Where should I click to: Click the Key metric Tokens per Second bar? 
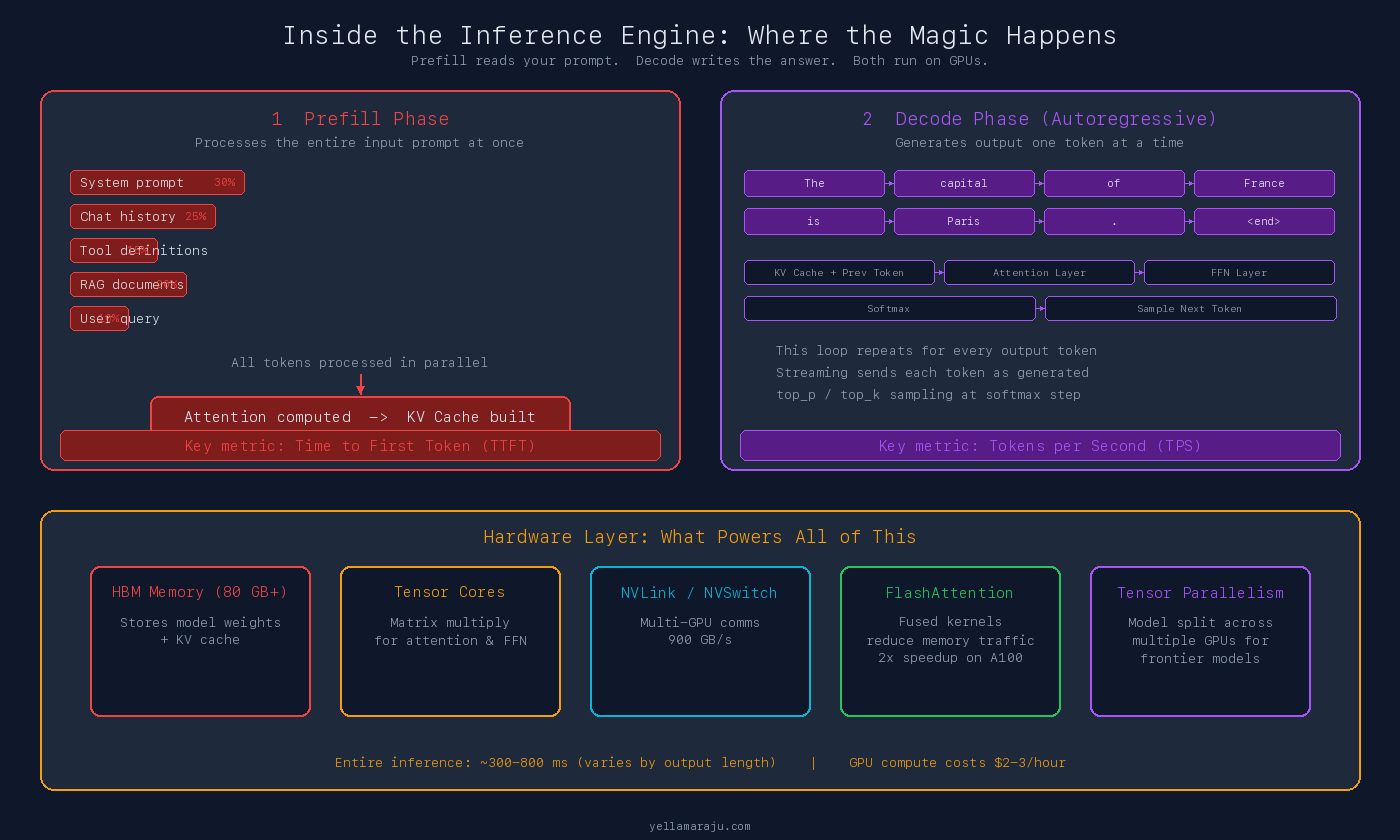(x=1040, y=445)
